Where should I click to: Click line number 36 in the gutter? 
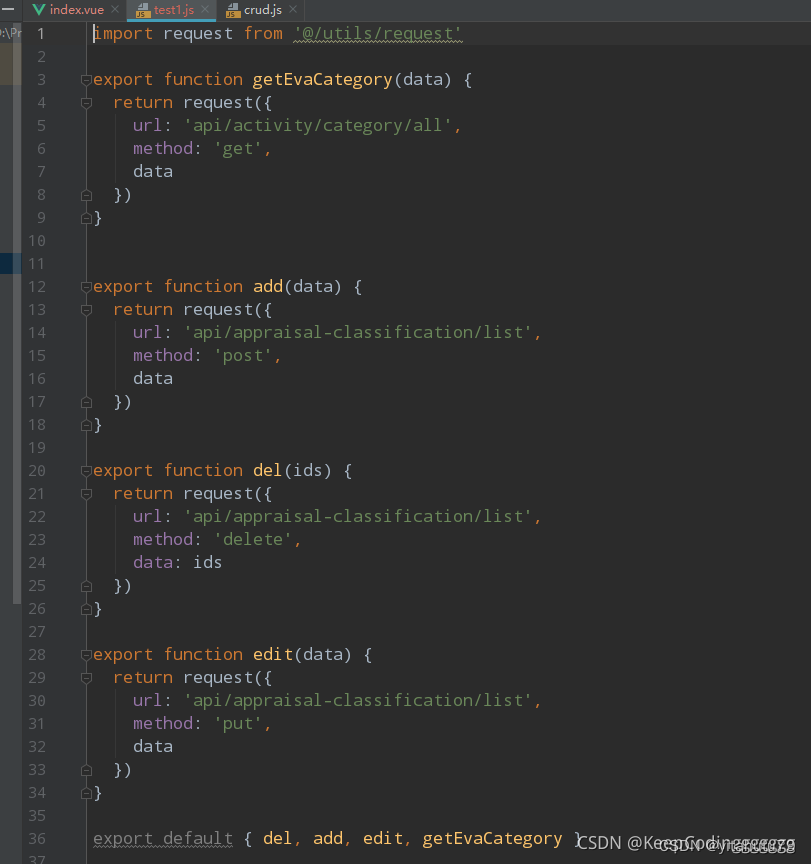coord(37,839)
